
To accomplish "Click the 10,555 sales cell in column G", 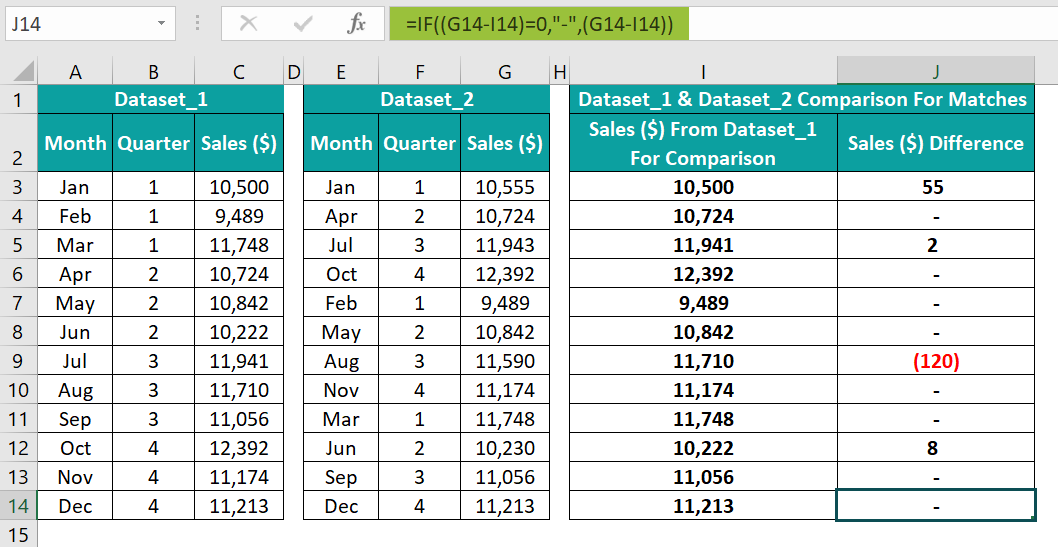I will coord(505,186).
